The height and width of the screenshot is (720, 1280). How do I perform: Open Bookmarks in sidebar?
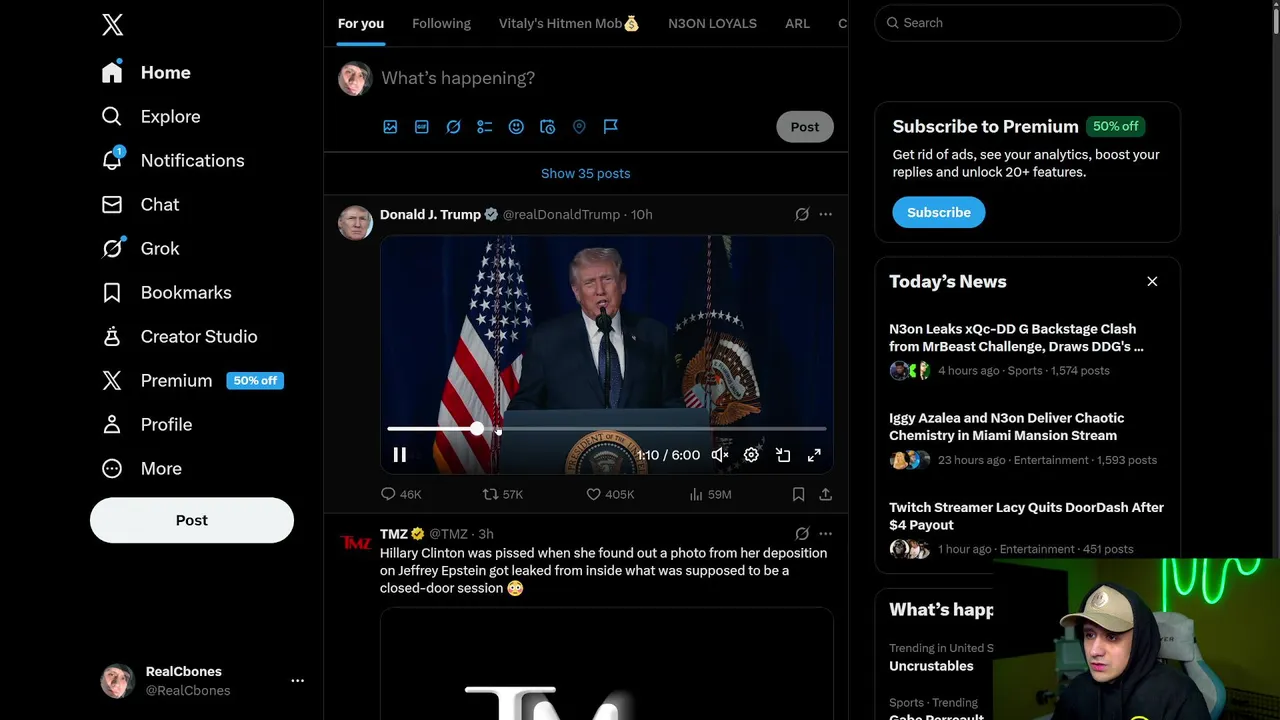(x=167, y=293)
